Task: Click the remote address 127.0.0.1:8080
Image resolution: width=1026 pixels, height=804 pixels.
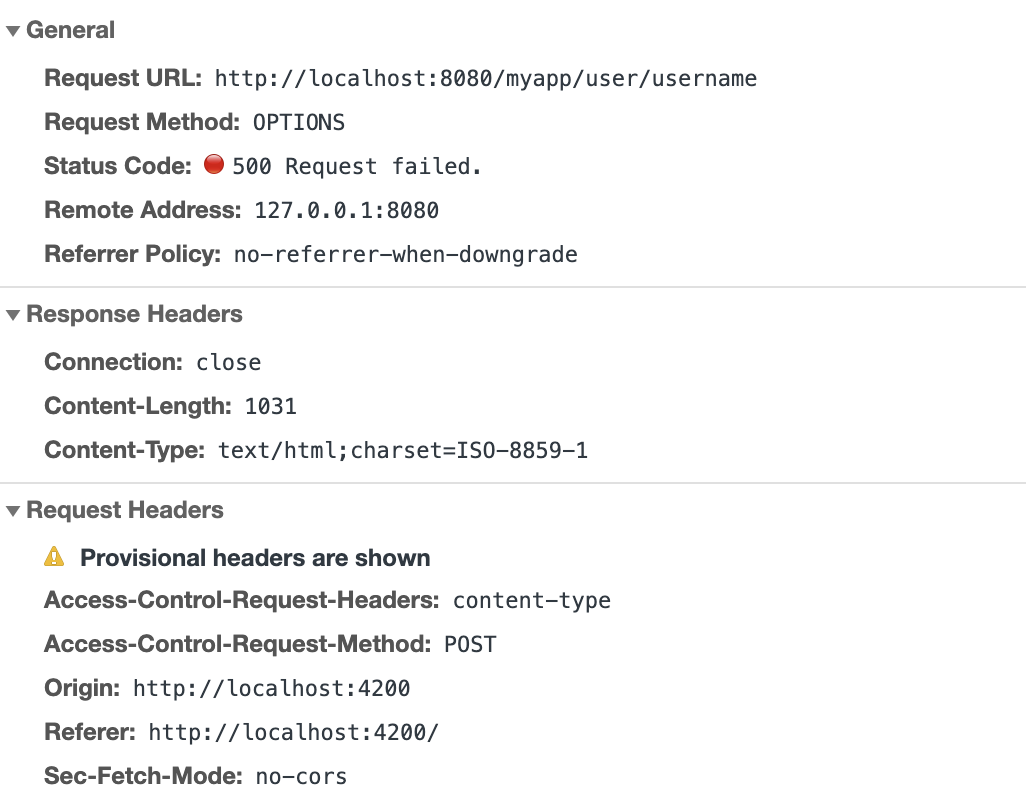Action: pos(347,211)
